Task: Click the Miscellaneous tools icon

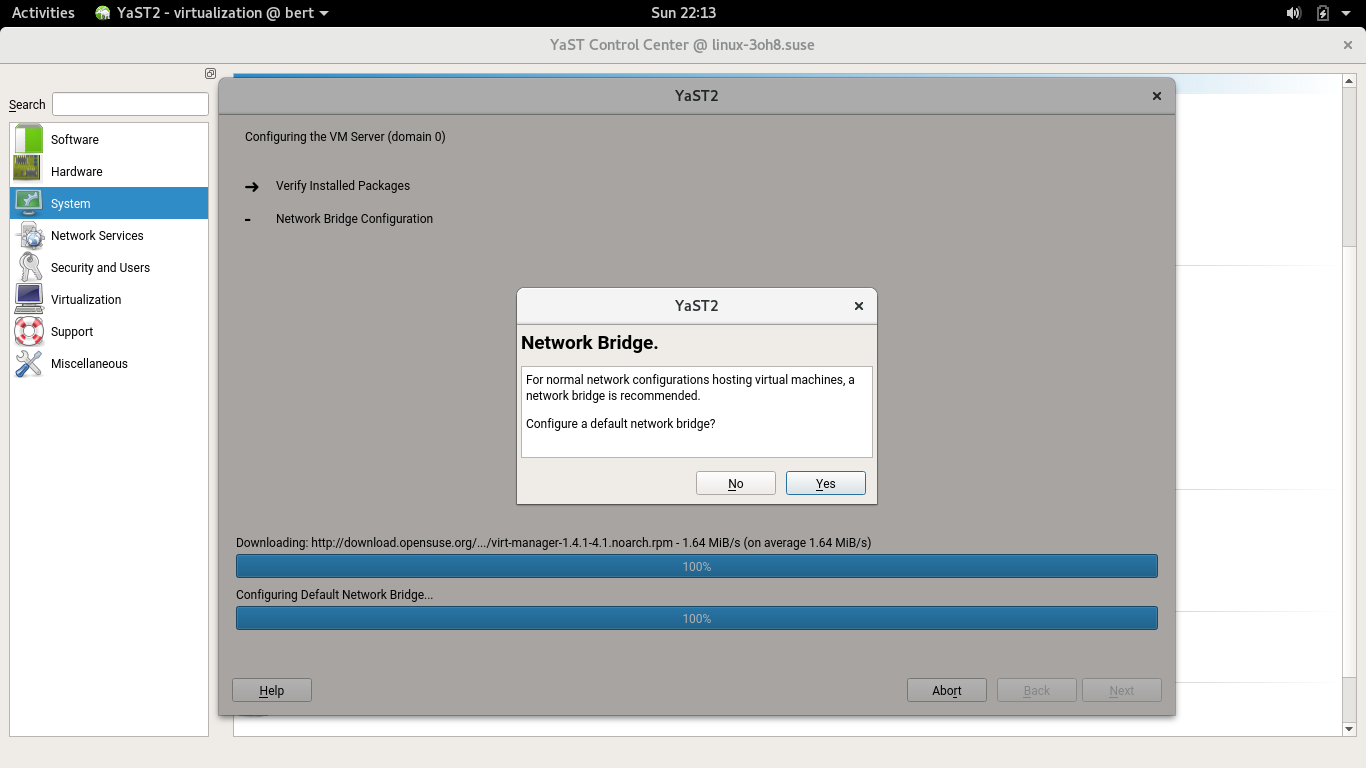Action: 29,363
